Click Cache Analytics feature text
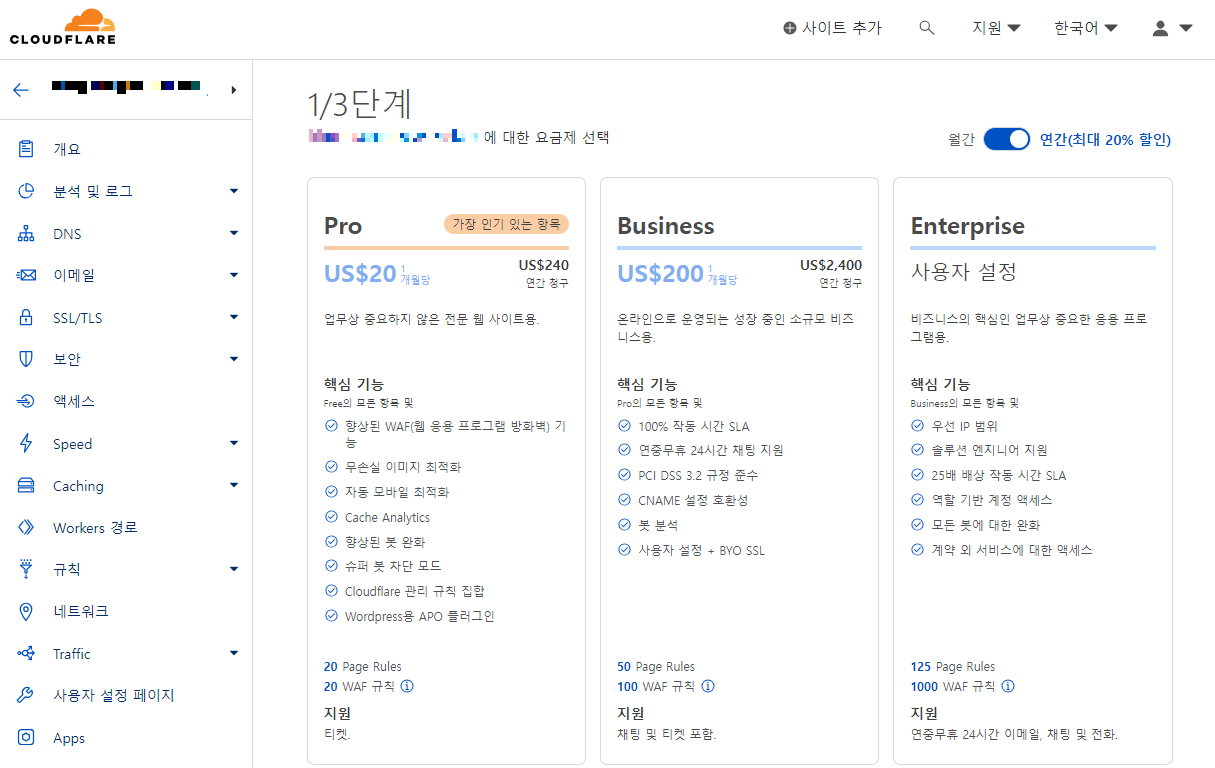 [x=387, y=517]
